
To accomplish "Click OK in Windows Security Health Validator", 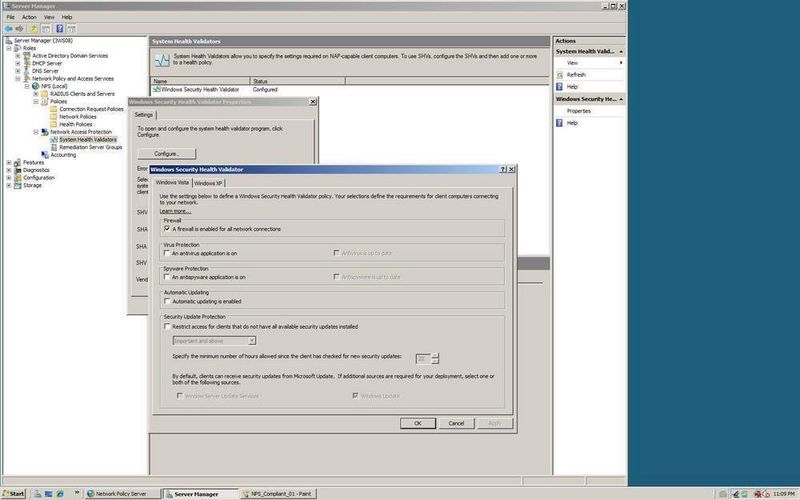I will [x=418, y=423].
